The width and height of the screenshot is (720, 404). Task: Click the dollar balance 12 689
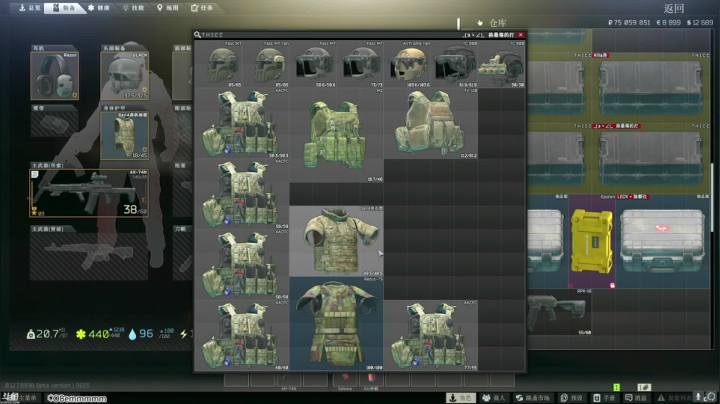(x=700, y=22)
